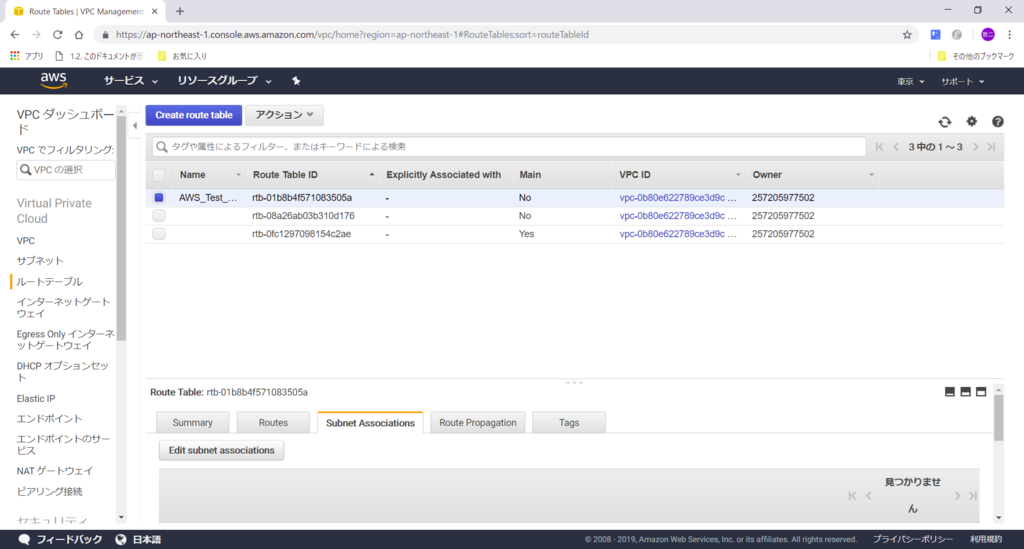Image resolution: width=1024 pixels, height=549 pixels.
Task: Open the Apps bookmark shortcut
Action: [x=27, y=56]
